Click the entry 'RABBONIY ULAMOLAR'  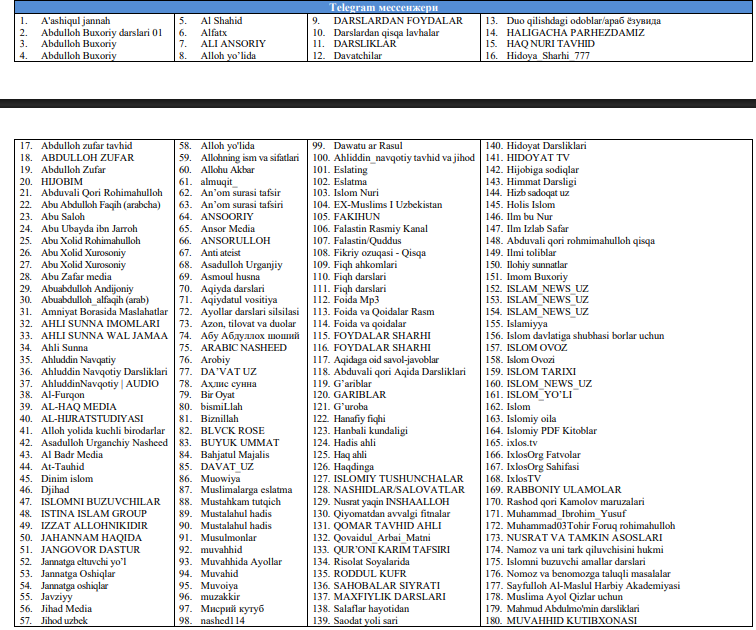click(x=564, y=490)
